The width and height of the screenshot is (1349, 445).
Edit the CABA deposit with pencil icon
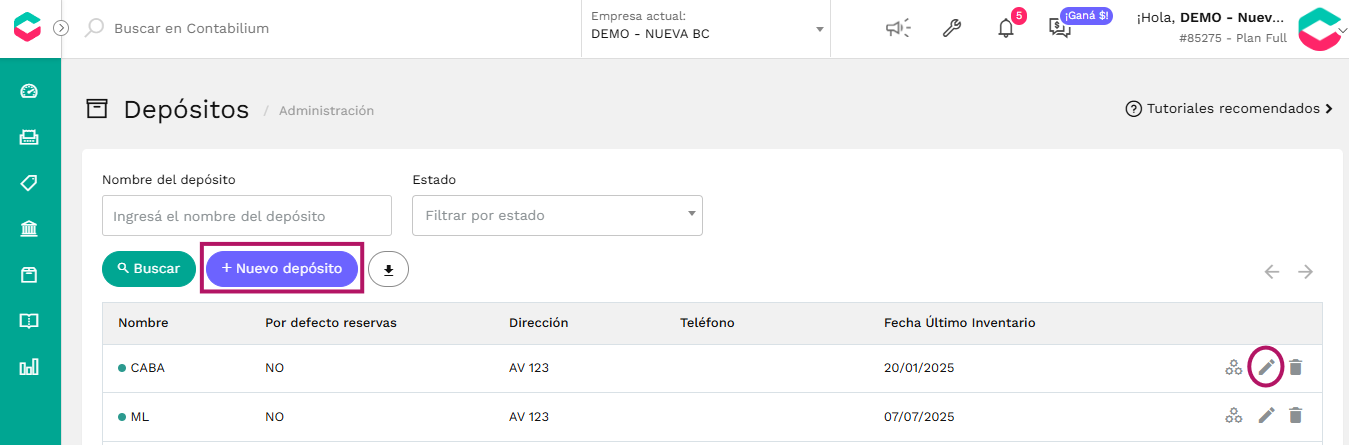(1266, 367)
